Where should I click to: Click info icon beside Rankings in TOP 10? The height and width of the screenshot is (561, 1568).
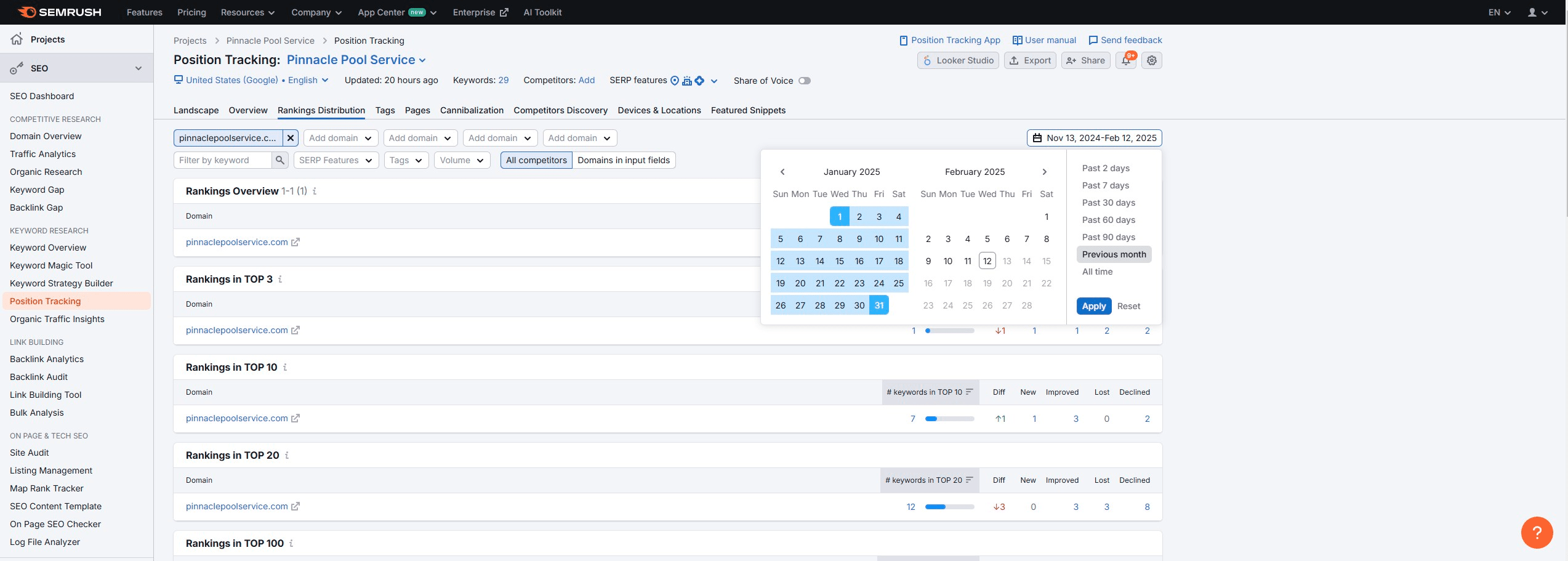point(285,368)
